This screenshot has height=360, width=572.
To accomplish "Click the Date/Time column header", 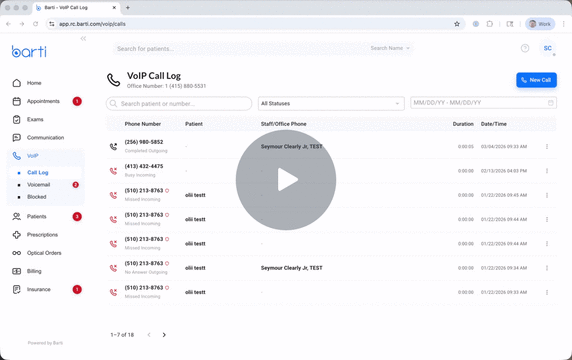I will [494, 124].
